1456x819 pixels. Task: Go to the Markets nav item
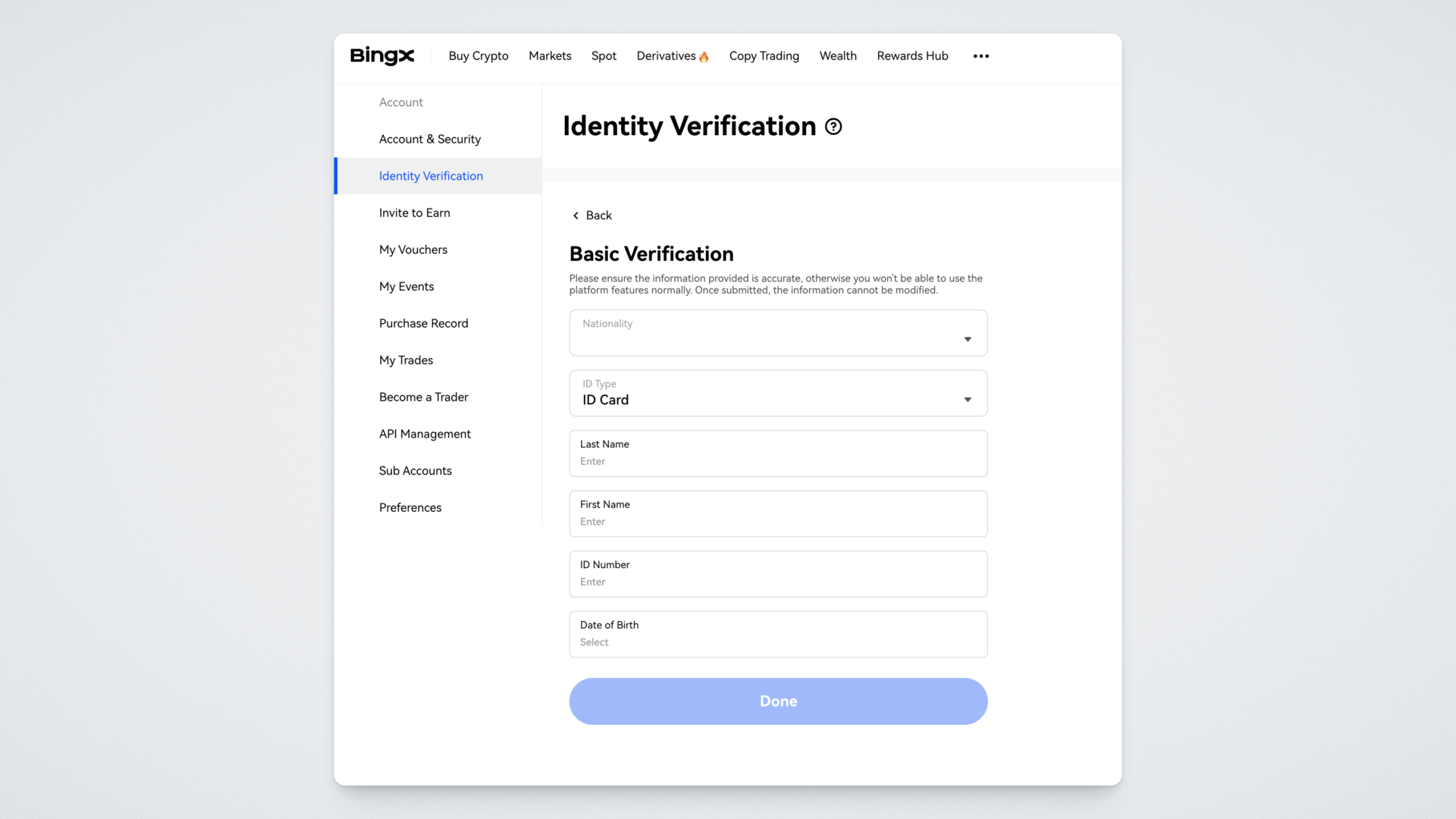pyautogui.click(x=550, y=56)
